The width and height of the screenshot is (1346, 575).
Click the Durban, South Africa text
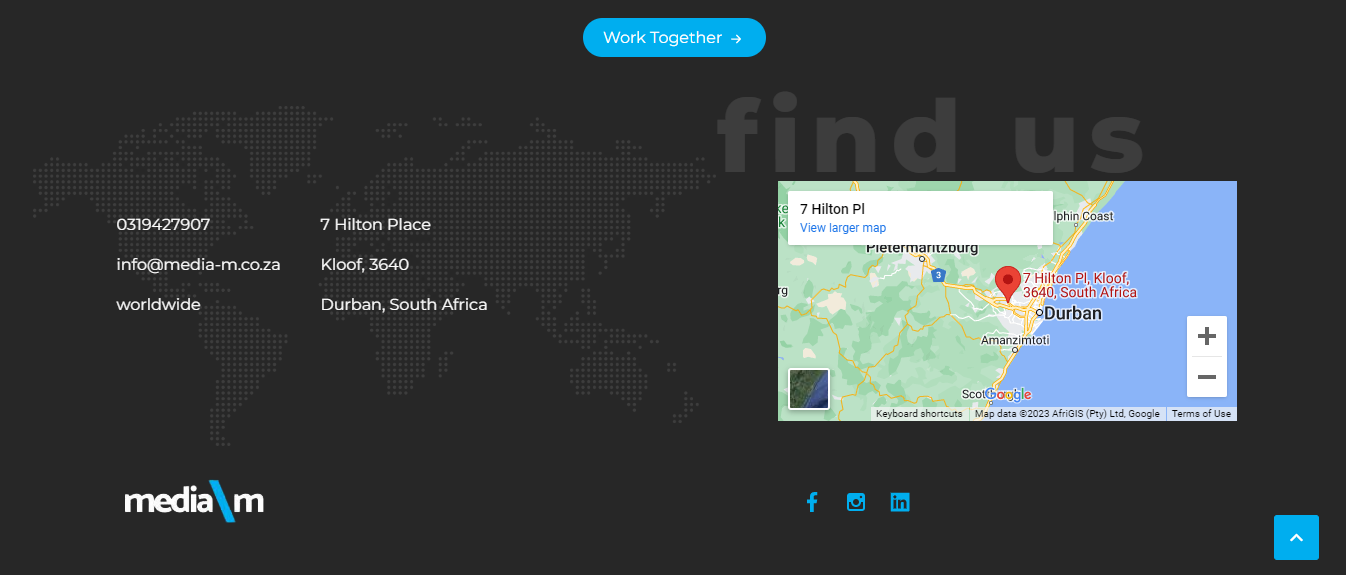404,304
